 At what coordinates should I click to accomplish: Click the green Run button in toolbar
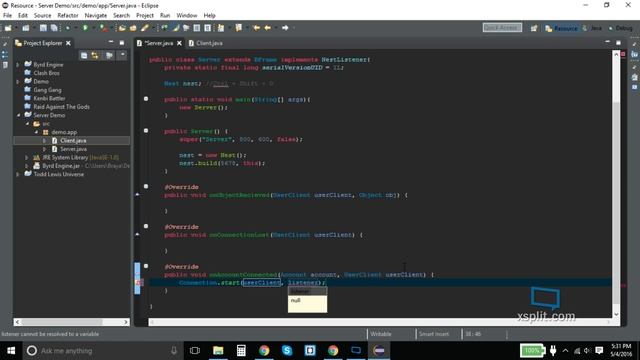pos(85,28)
